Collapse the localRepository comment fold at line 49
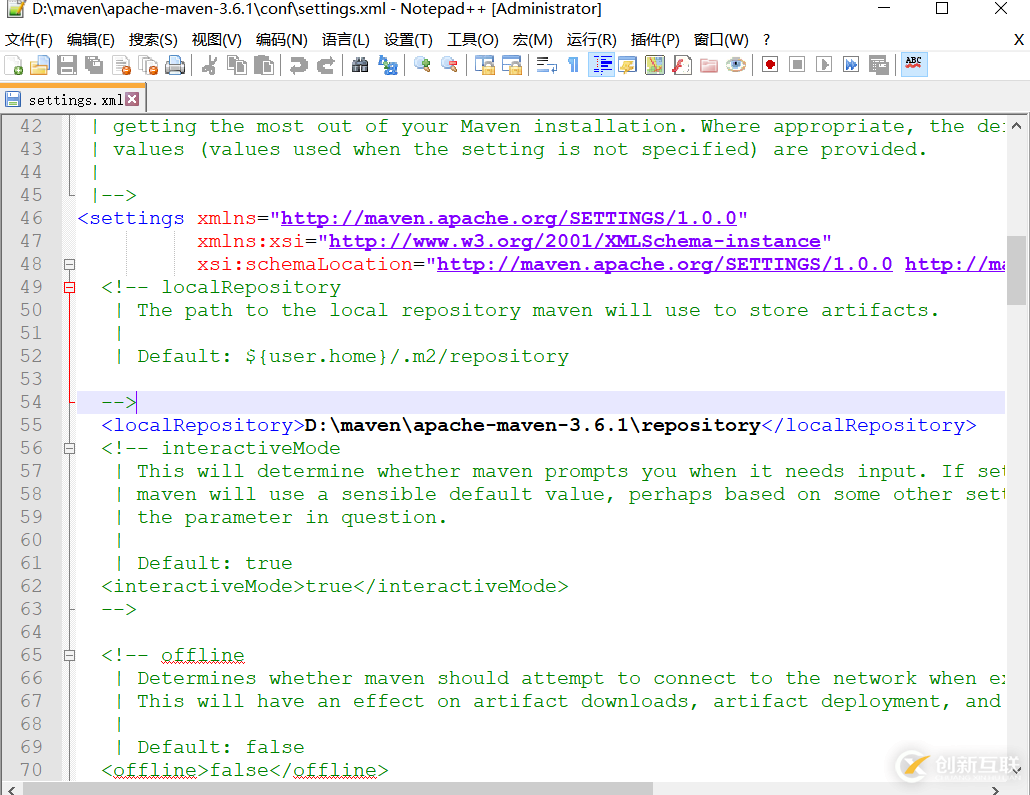Image resolution: width=1030 pixels, height=795 pixels. tap(67, 287)
